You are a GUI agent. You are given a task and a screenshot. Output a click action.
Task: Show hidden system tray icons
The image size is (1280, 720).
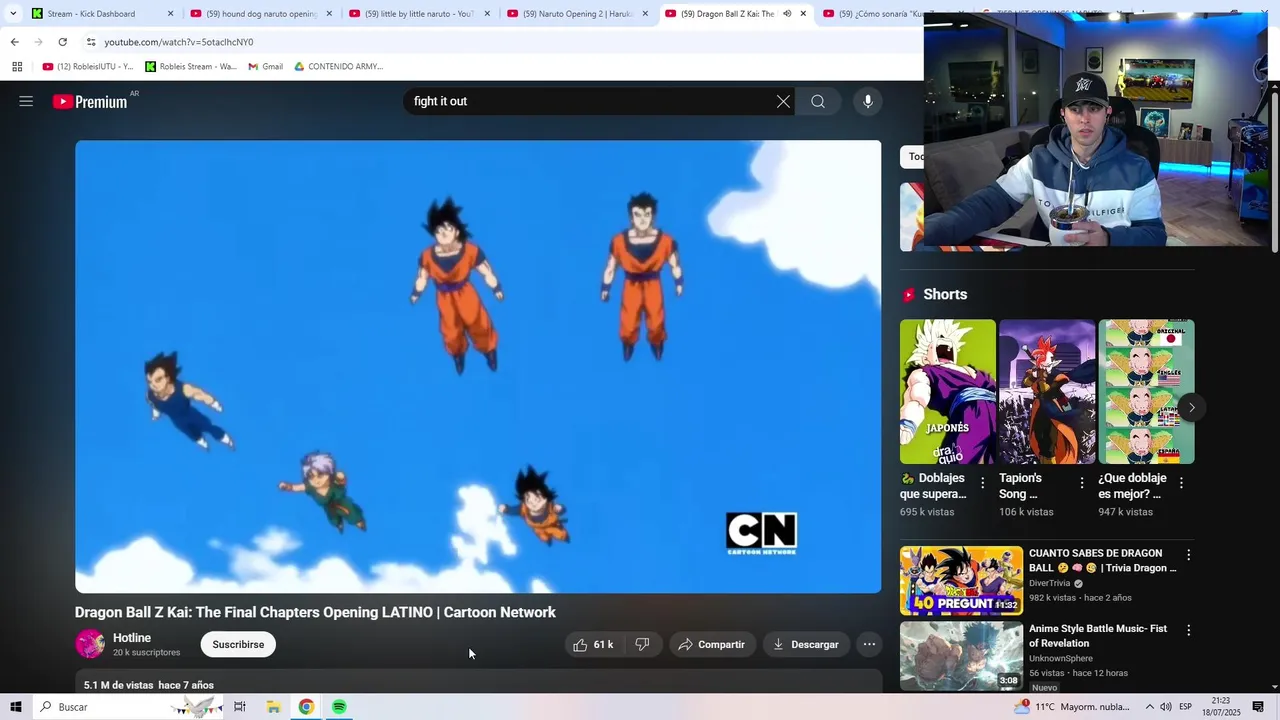tap(1149, 707)
